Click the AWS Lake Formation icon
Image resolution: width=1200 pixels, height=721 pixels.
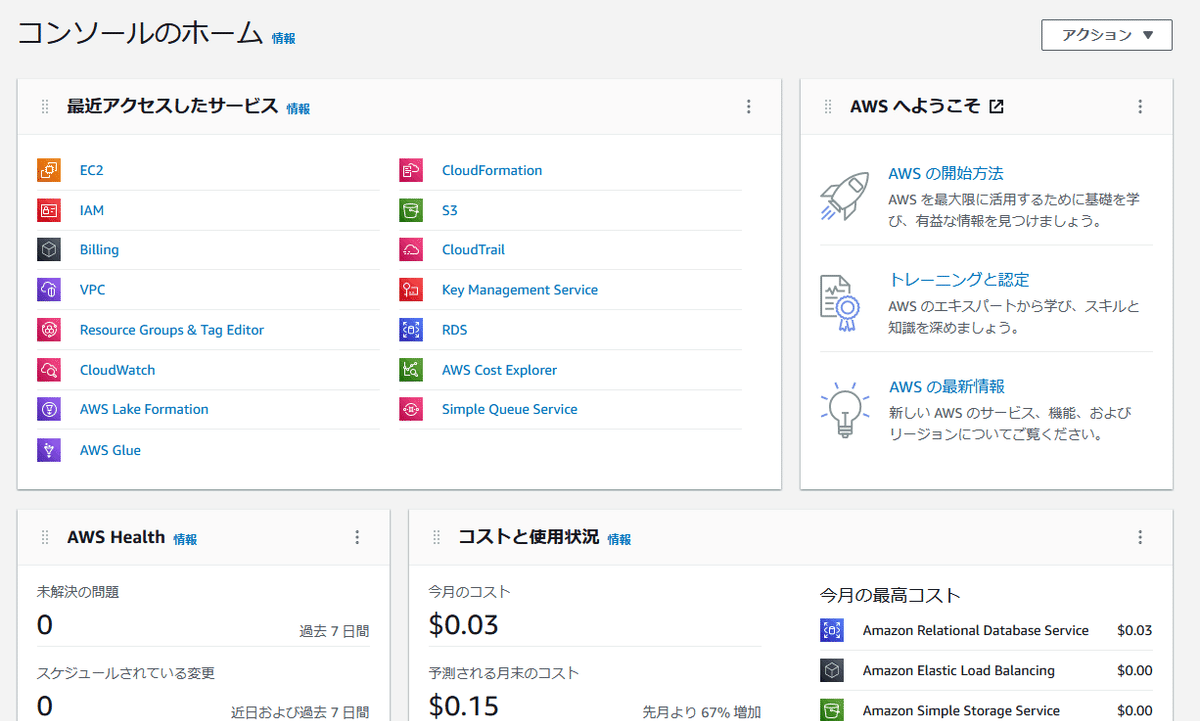(49, 409)
